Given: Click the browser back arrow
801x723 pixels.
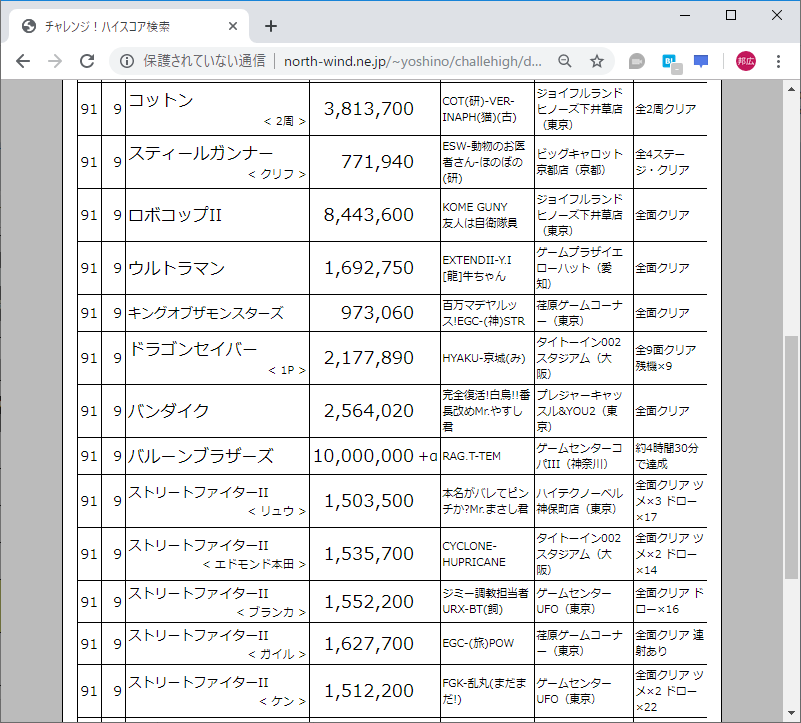Looking at the screenshot, I should tap(23, 61).
